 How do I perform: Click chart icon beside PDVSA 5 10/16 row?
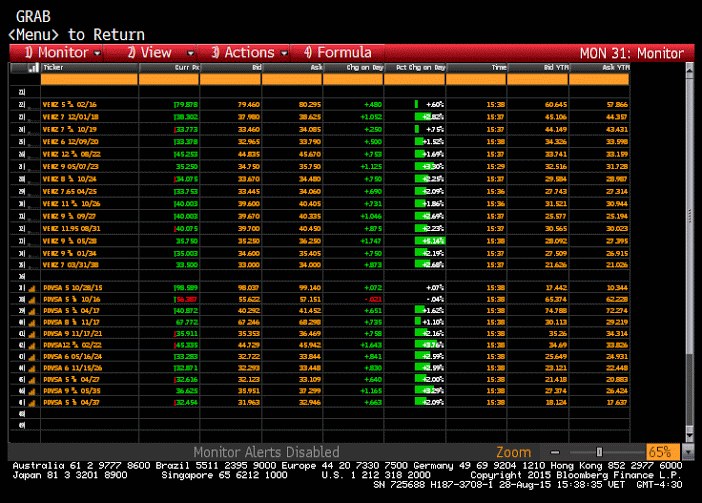point(32,300)
